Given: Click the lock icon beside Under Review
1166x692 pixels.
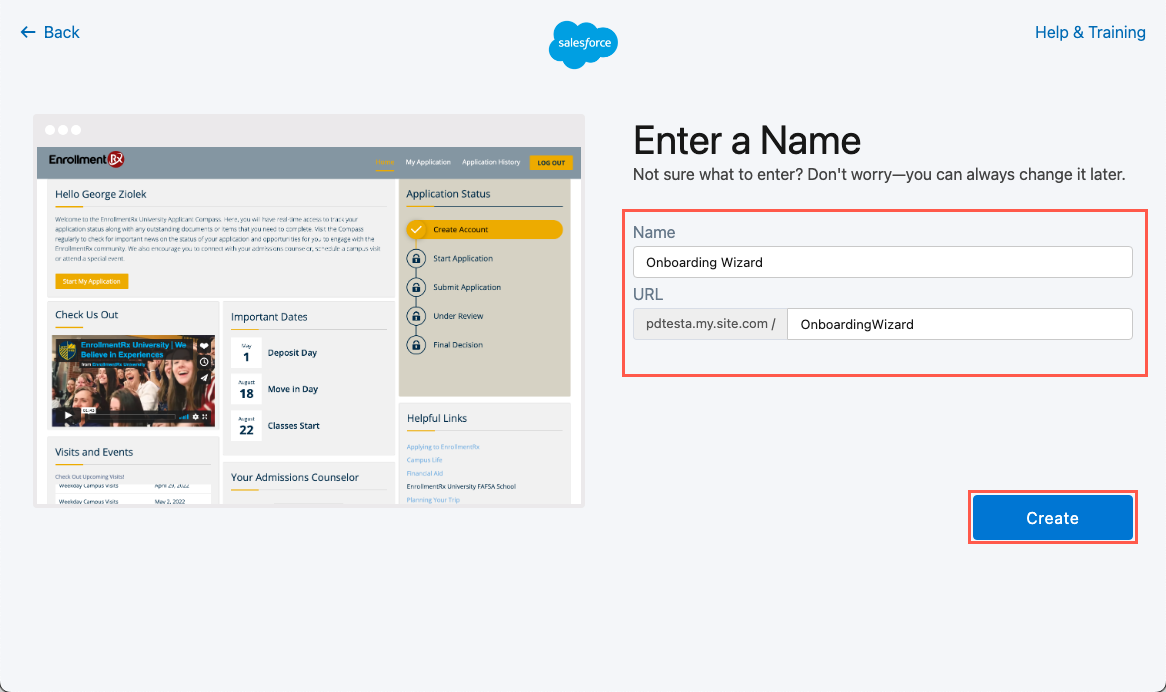Looking at the screenshot, I should pos(416,316).
